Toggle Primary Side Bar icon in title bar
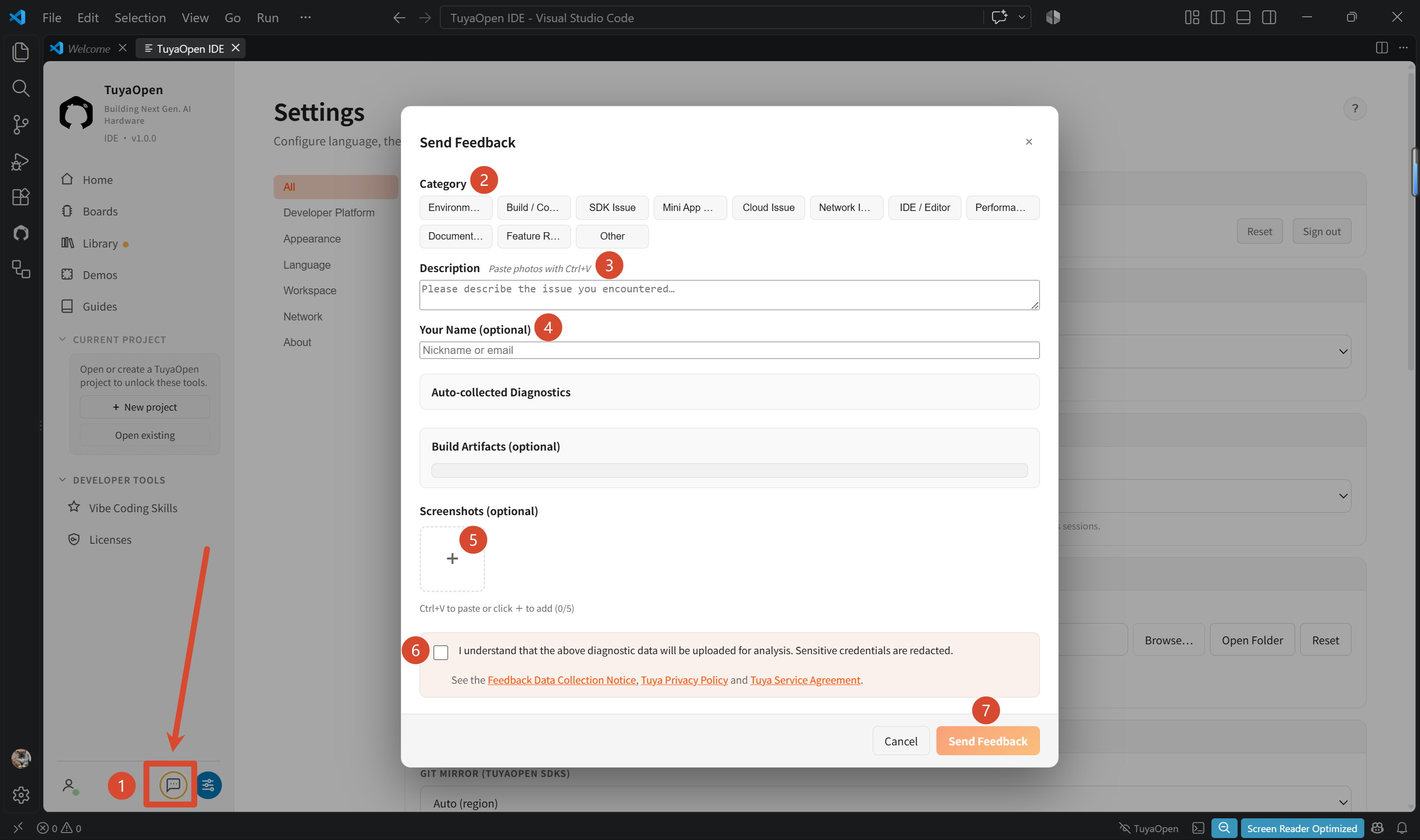The width and height of the screenshot is (1420, 840). tap(1217, 18)
